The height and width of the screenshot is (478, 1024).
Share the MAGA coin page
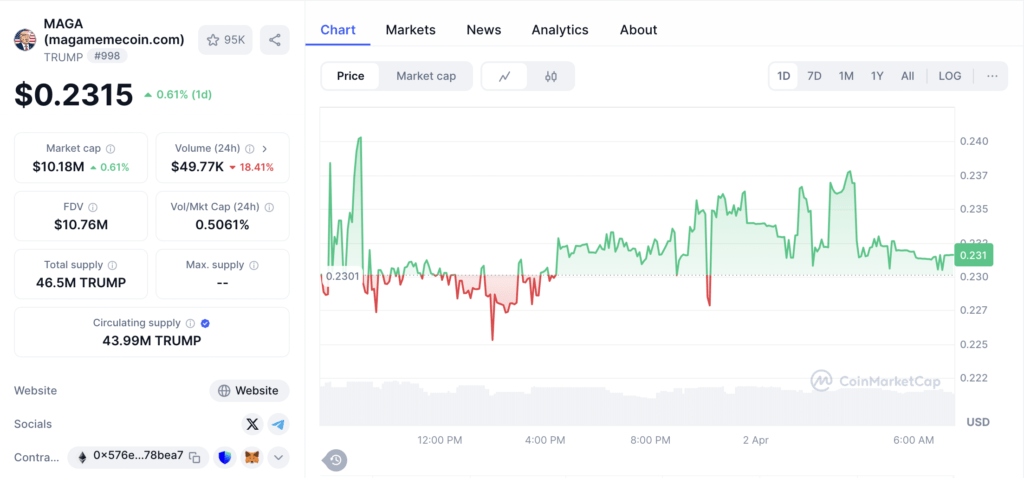tap(275, 40)
